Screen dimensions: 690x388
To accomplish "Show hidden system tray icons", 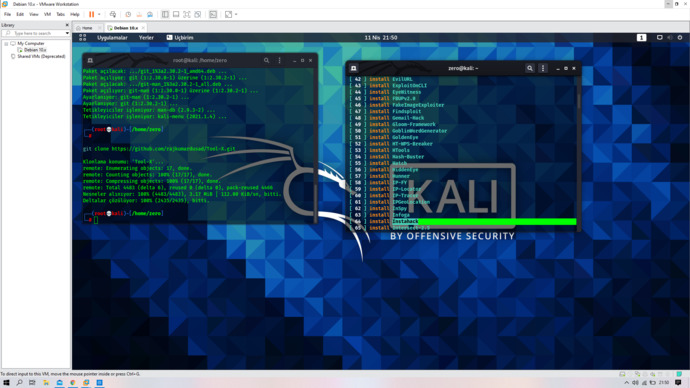I will coord(627,383).
